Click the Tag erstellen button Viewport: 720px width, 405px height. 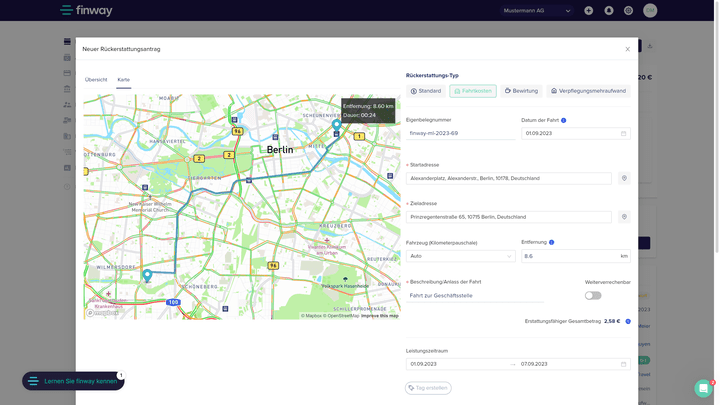point(428,388)
